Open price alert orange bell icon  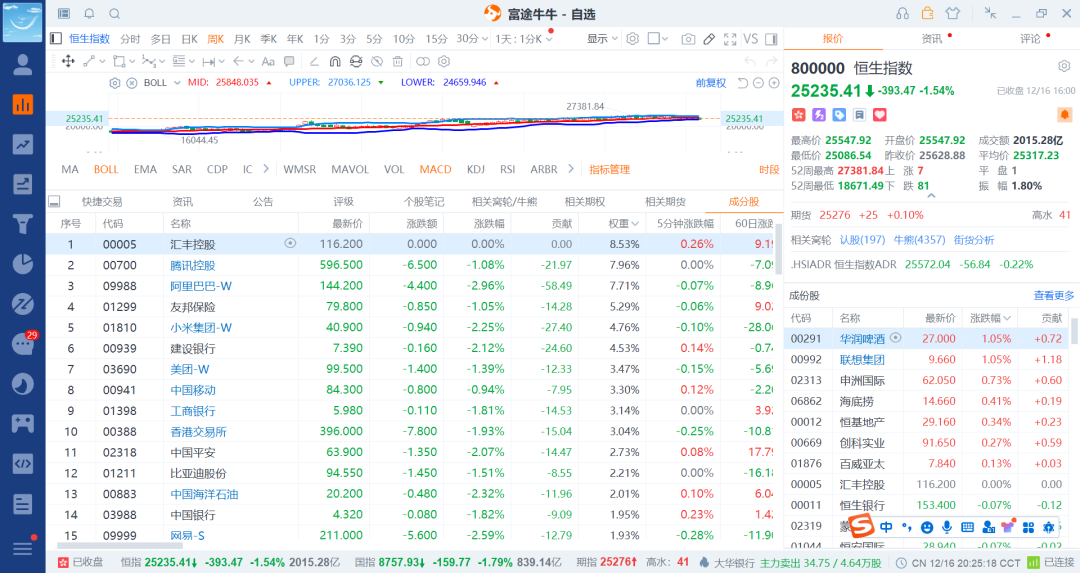tap(1064, 114)
